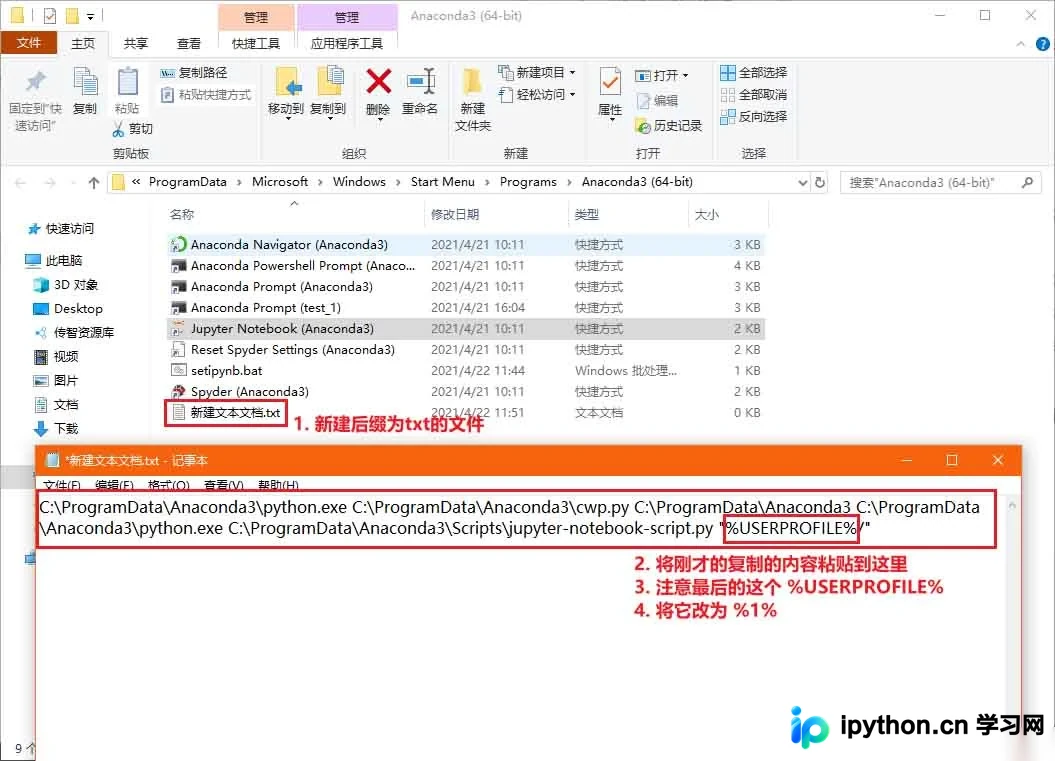Select Reset Spyder Settings (Anaconda3)
This screenshot has width=1055, height=761.
pos(466,350)
